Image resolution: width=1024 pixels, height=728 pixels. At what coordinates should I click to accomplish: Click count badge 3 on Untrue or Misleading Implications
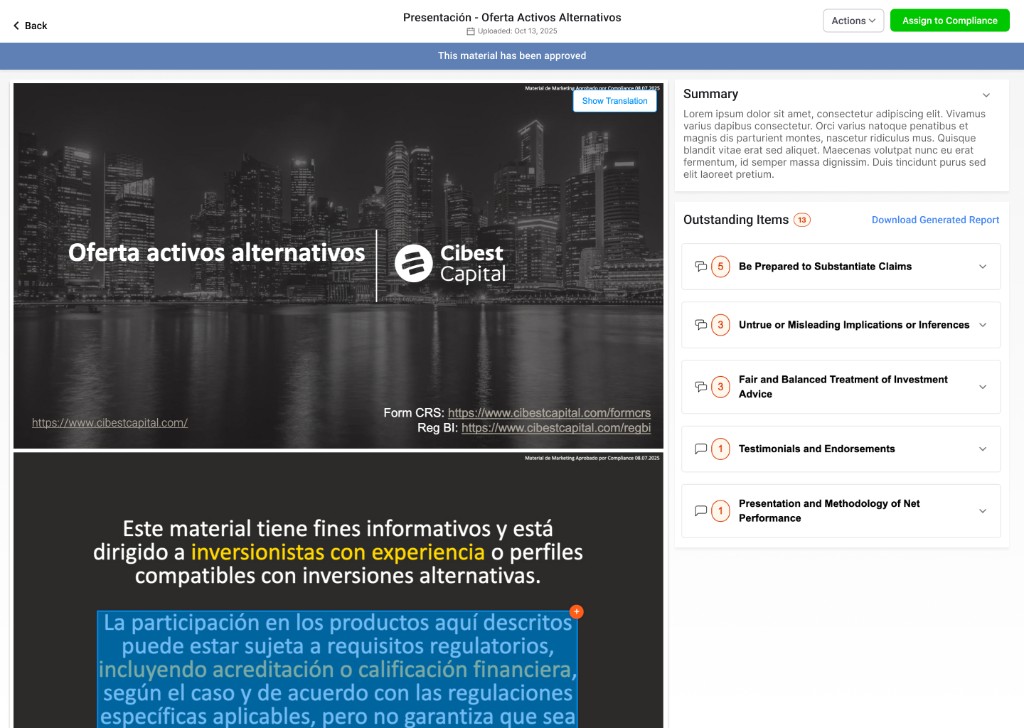[720, 325]
